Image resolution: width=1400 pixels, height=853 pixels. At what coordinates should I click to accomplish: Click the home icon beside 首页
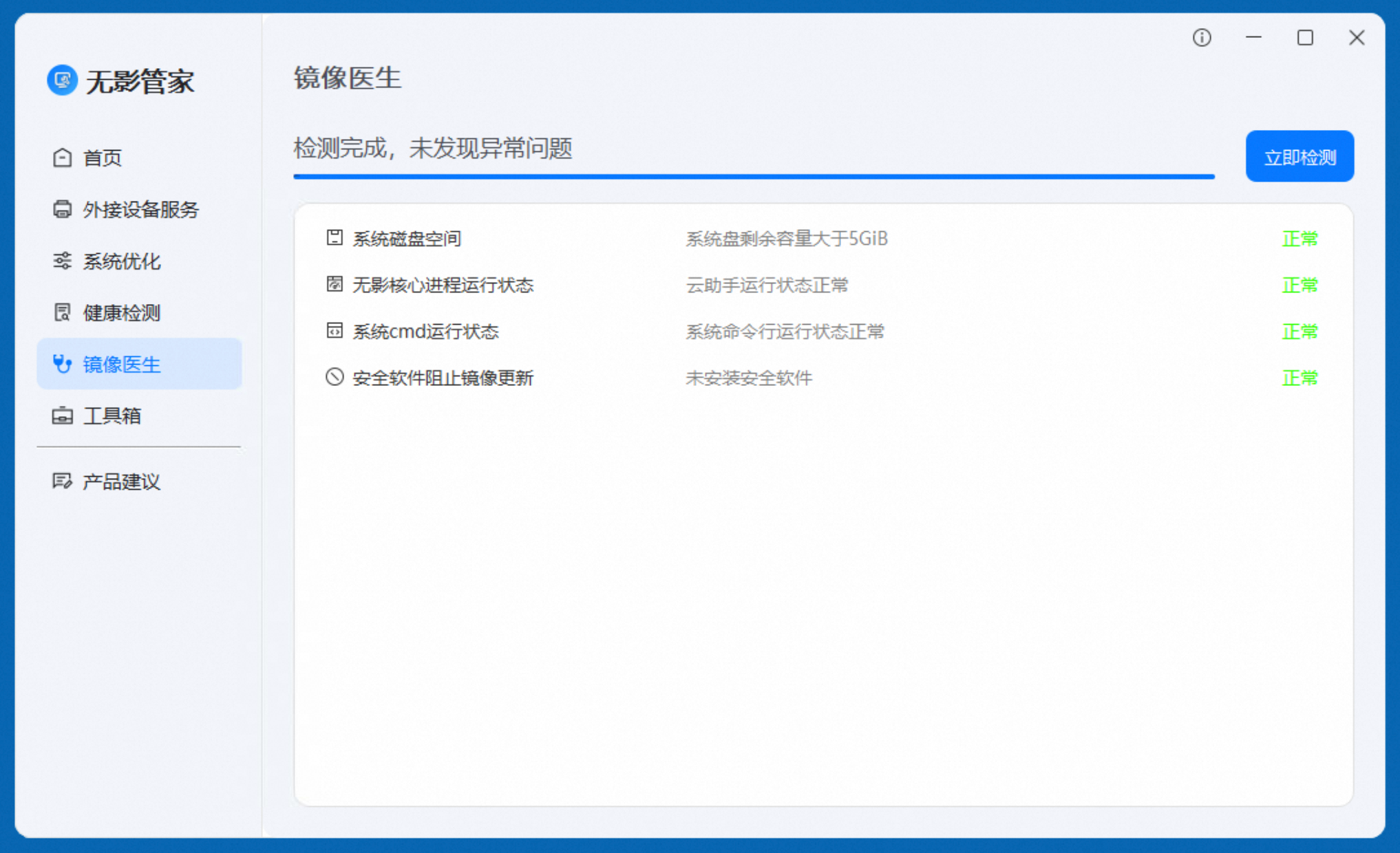[62, 158]
